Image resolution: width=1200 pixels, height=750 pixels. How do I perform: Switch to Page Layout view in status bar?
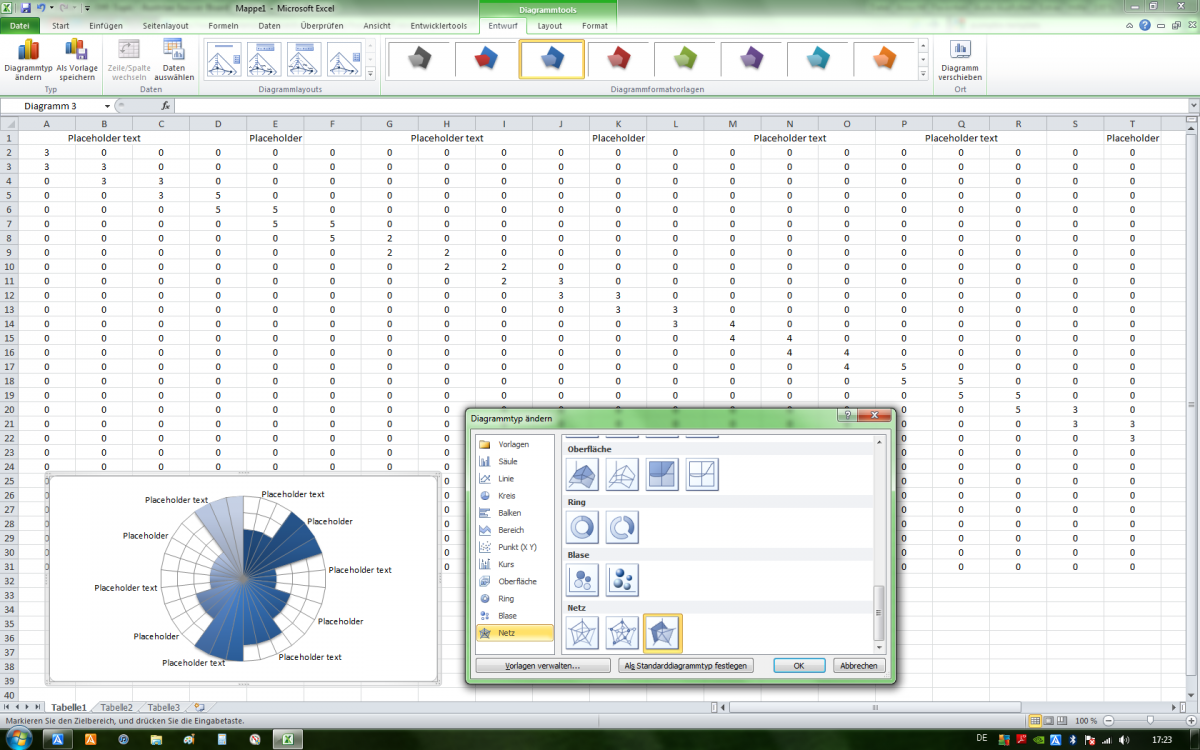click(1049, 720)
